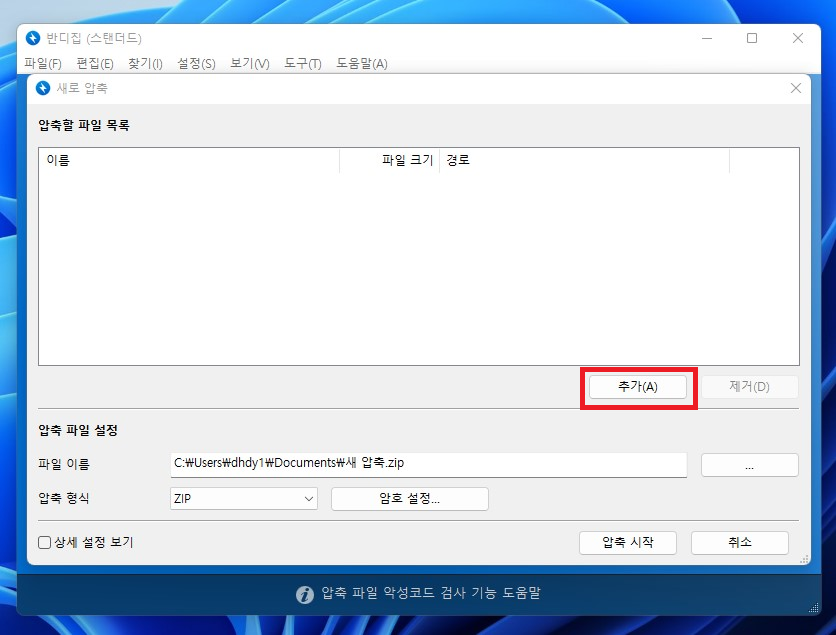Open the 설정(S) menu
Screen dimensions: 836x635
pos(196,64)
